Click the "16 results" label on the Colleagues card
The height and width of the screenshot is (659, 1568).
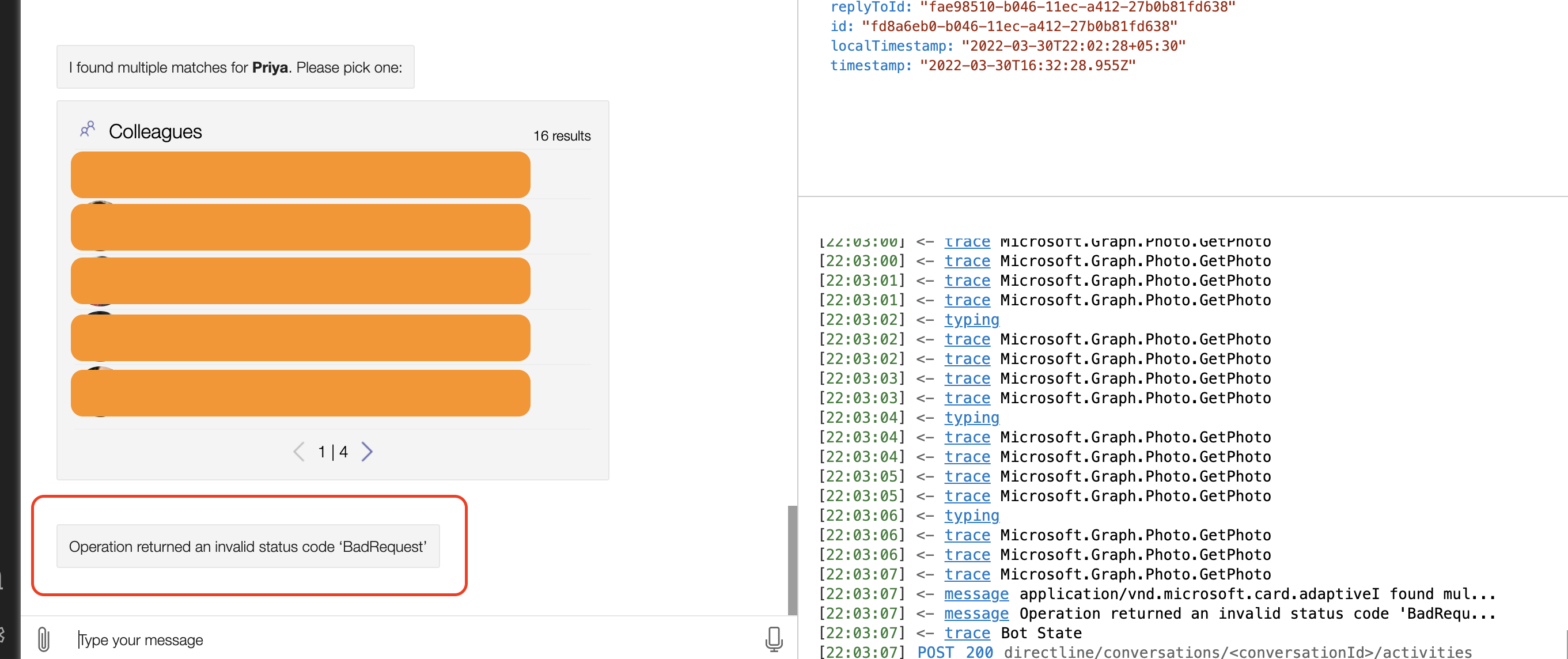(561, 135)
